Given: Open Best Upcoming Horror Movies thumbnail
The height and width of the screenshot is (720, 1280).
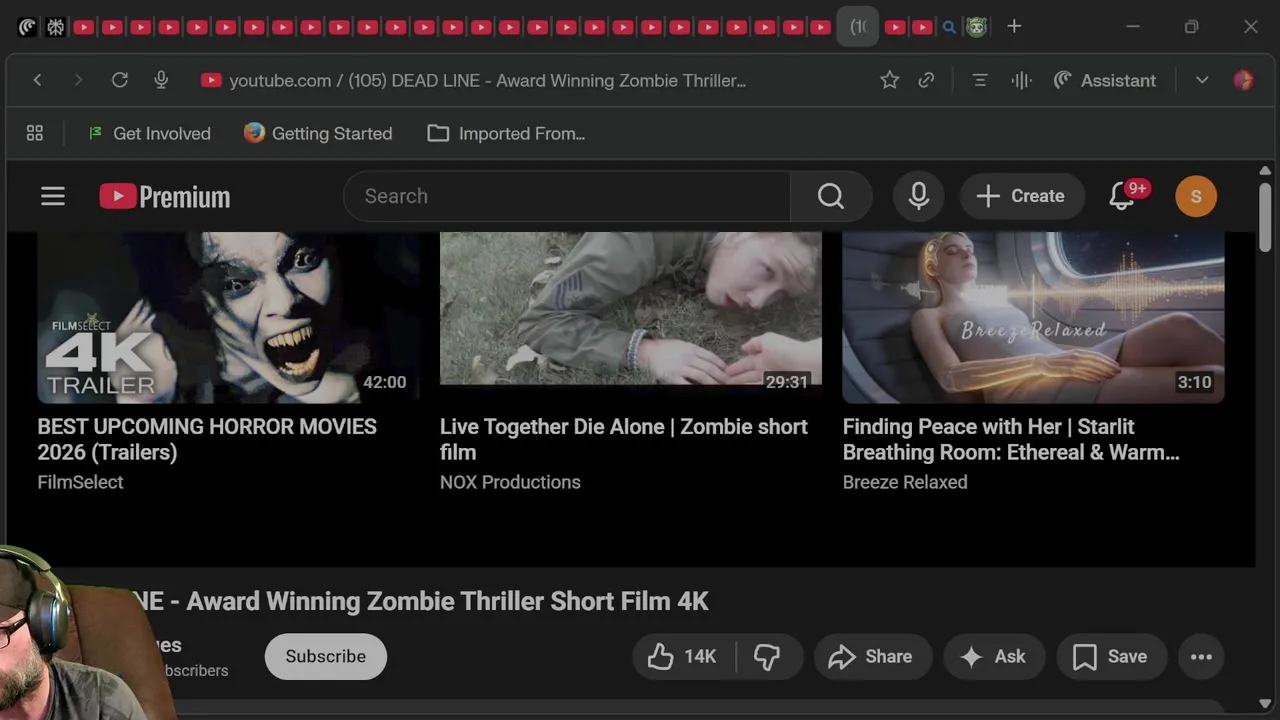Looking at the screenshot, I should 228,318.
